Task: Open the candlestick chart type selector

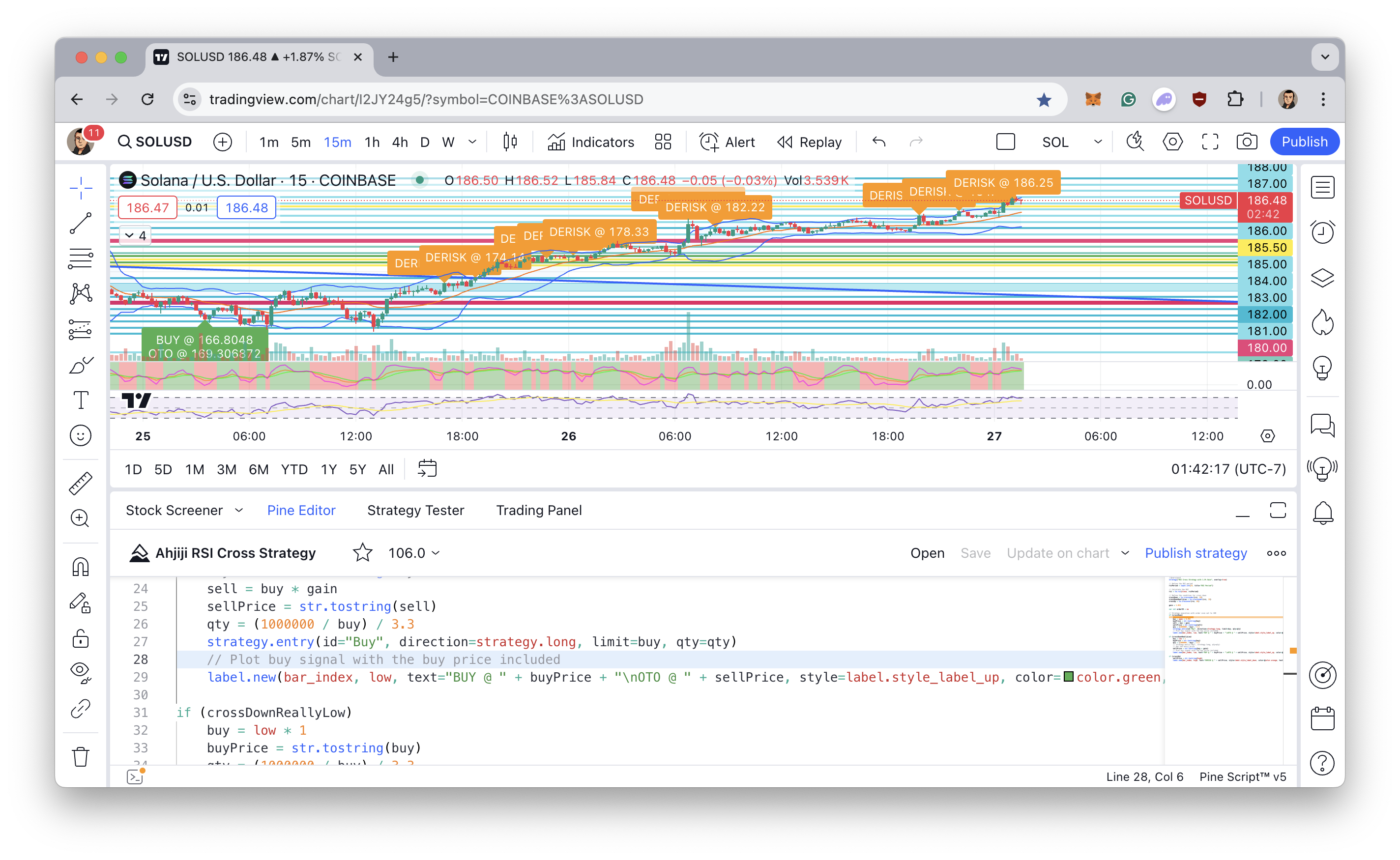Action: 510,142
